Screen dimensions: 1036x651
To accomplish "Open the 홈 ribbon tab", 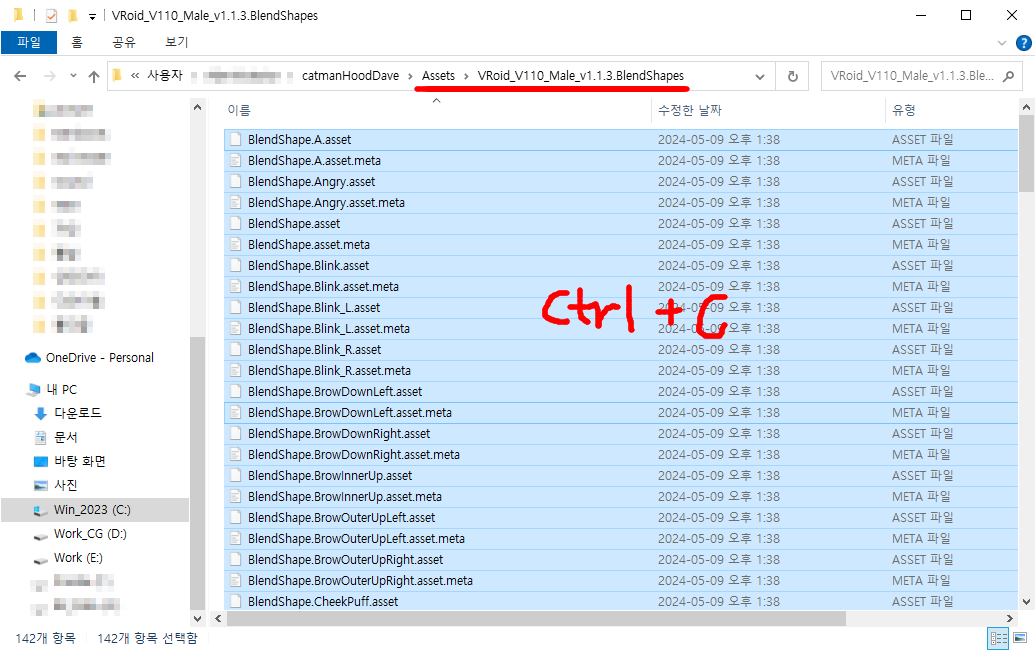I will tap(77, 42).
